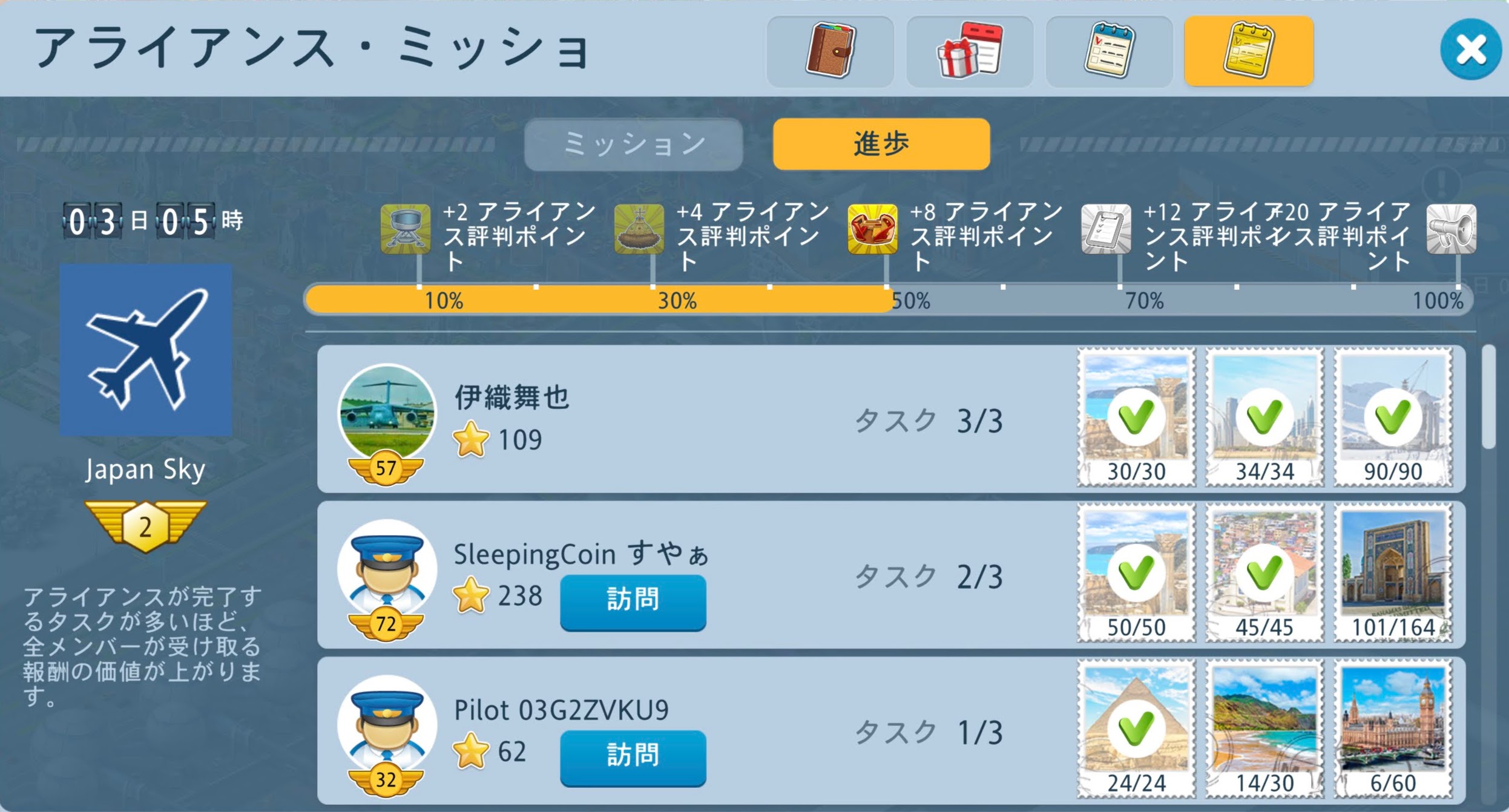Open SleepingCoin's 101/164 task stamp

click(1393, 573)
